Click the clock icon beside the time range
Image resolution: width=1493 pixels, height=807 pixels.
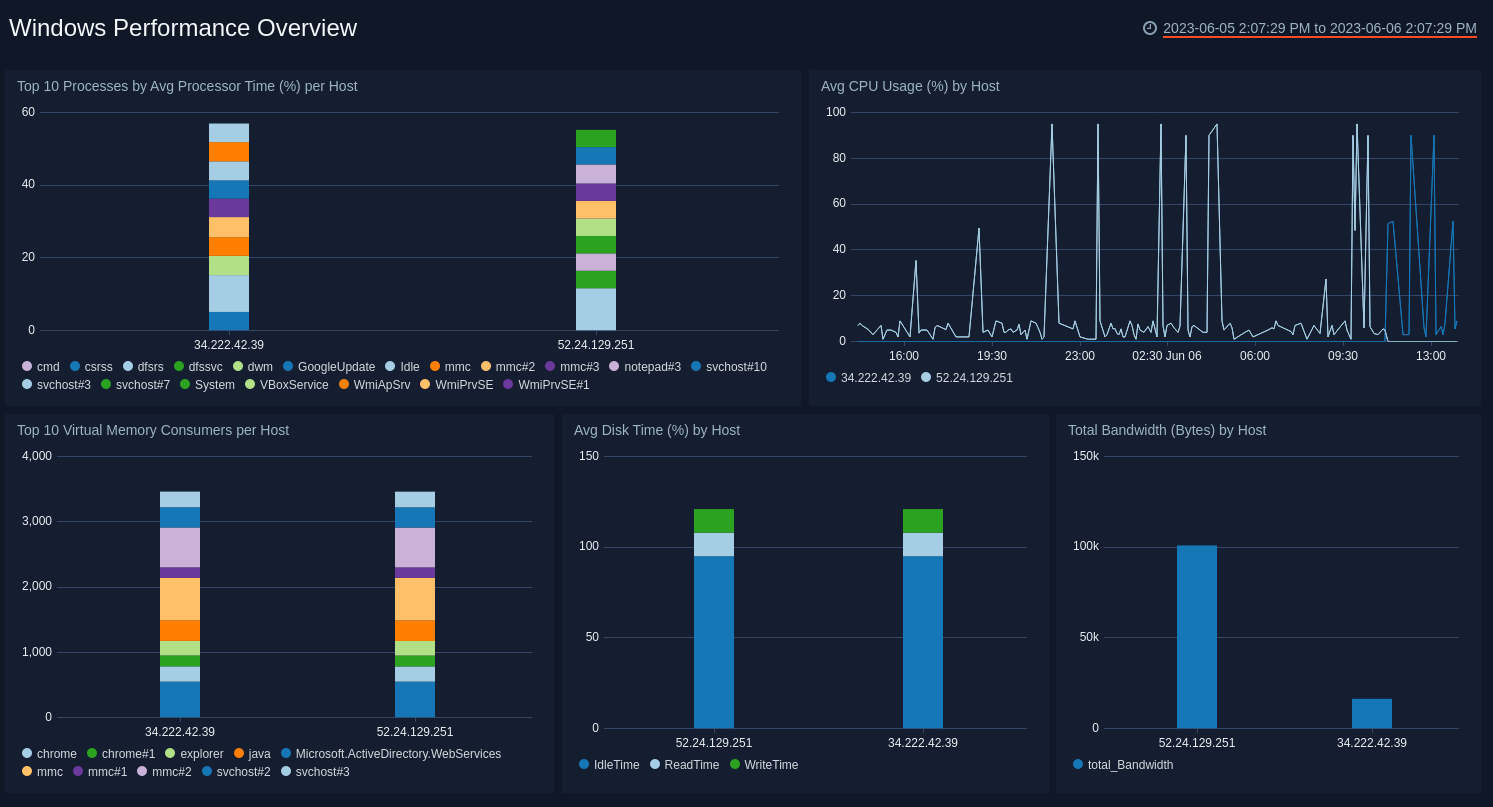tap(1150, 28)
